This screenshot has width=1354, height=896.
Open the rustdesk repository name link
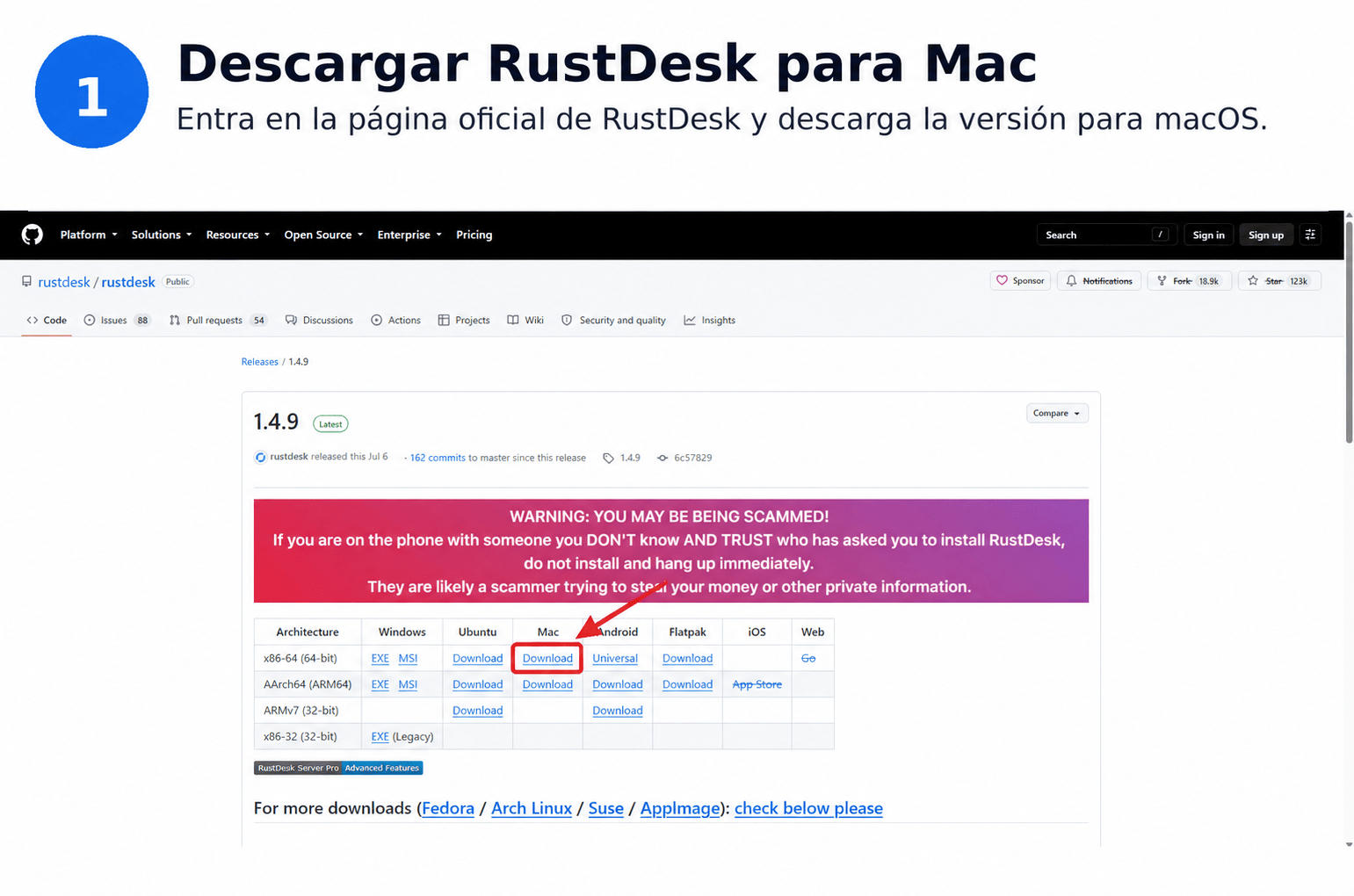click(x=128, y=282)
